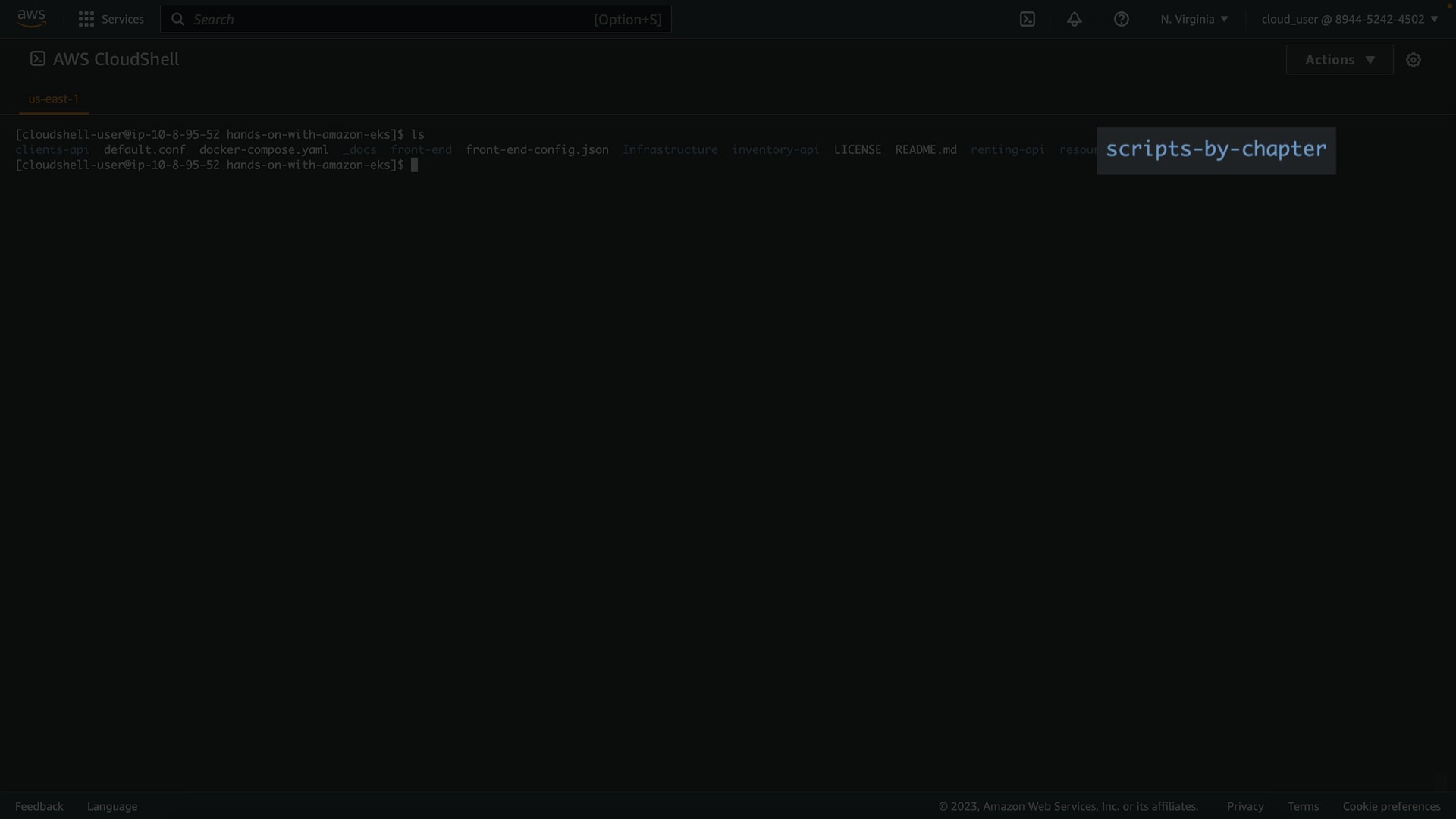Open the Privacy footer link
The image size is (1456, 819).
[x=1244, y=806]
